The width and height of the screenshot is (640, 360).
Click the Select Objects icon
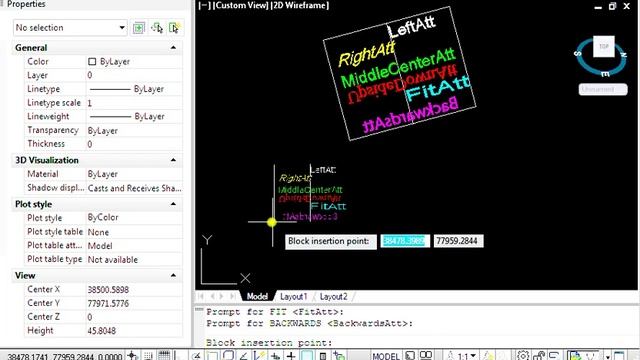click(x=157, y=28)
